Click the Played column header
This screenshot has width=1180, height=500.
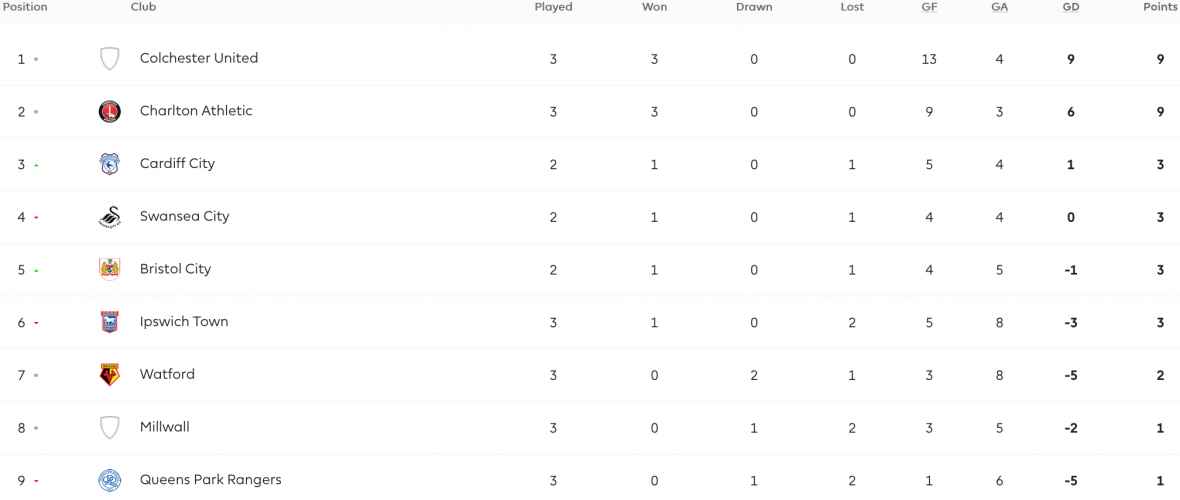pyautogui.click(x=553, y=7)
